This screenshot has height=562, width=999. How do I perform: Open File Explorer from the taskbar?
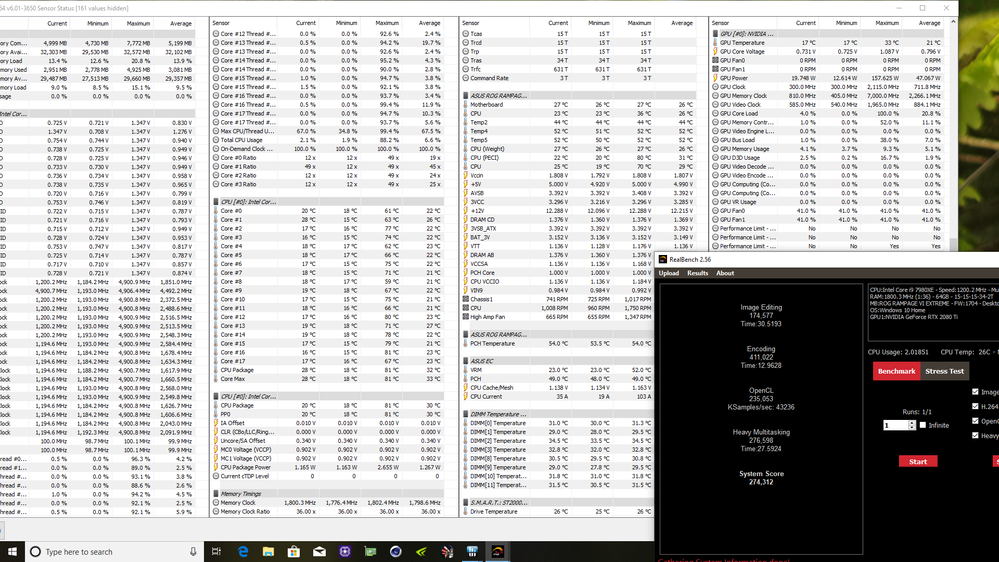(x=268, y=552)
